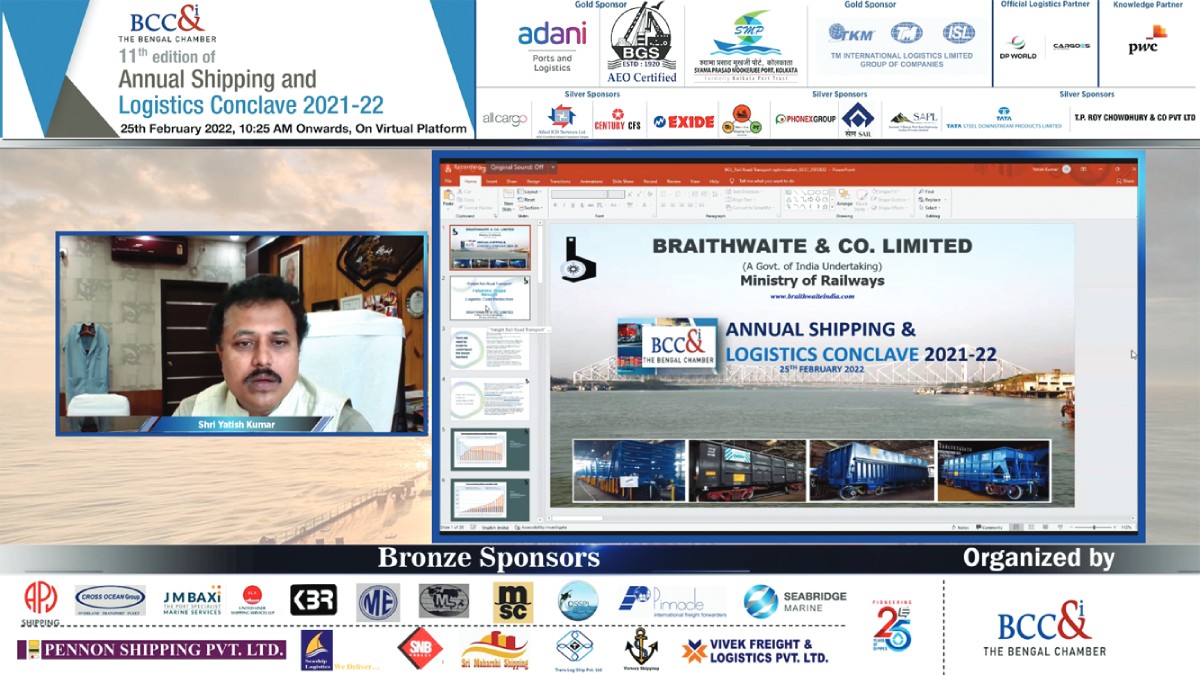Open the Review ribbon tab
Screen dimensions: 1200x675
[x=674, y=181]
